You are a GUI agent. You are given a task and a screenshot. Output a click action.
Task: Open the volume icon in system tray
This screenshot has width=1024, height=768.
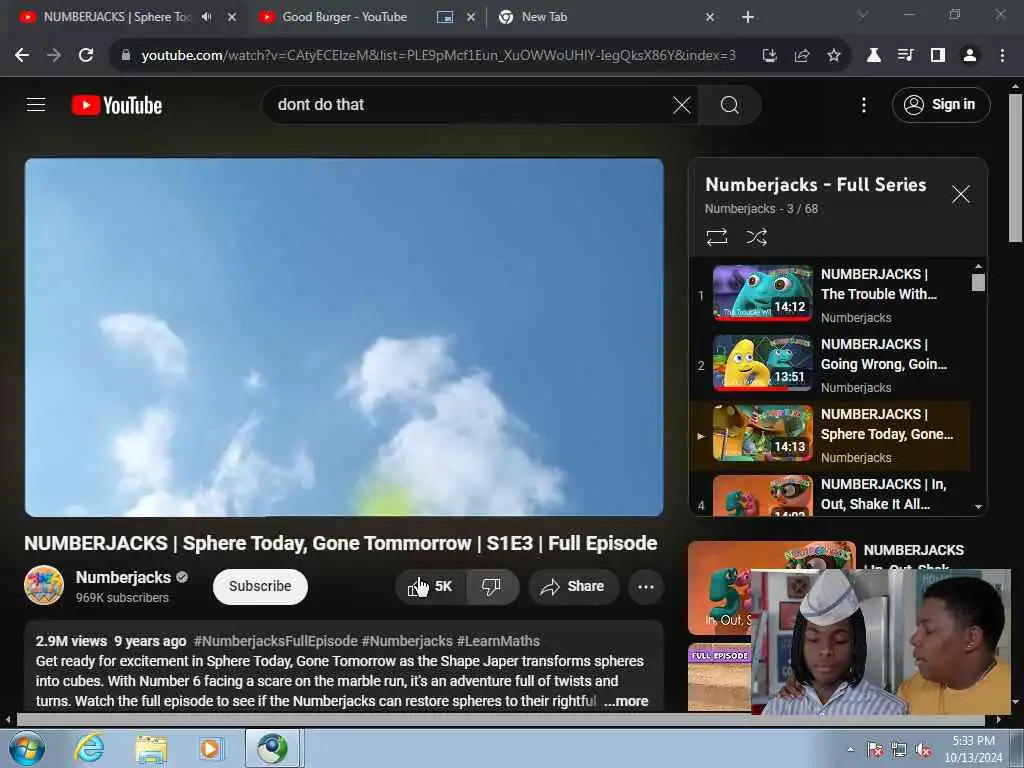pos(922,750)
